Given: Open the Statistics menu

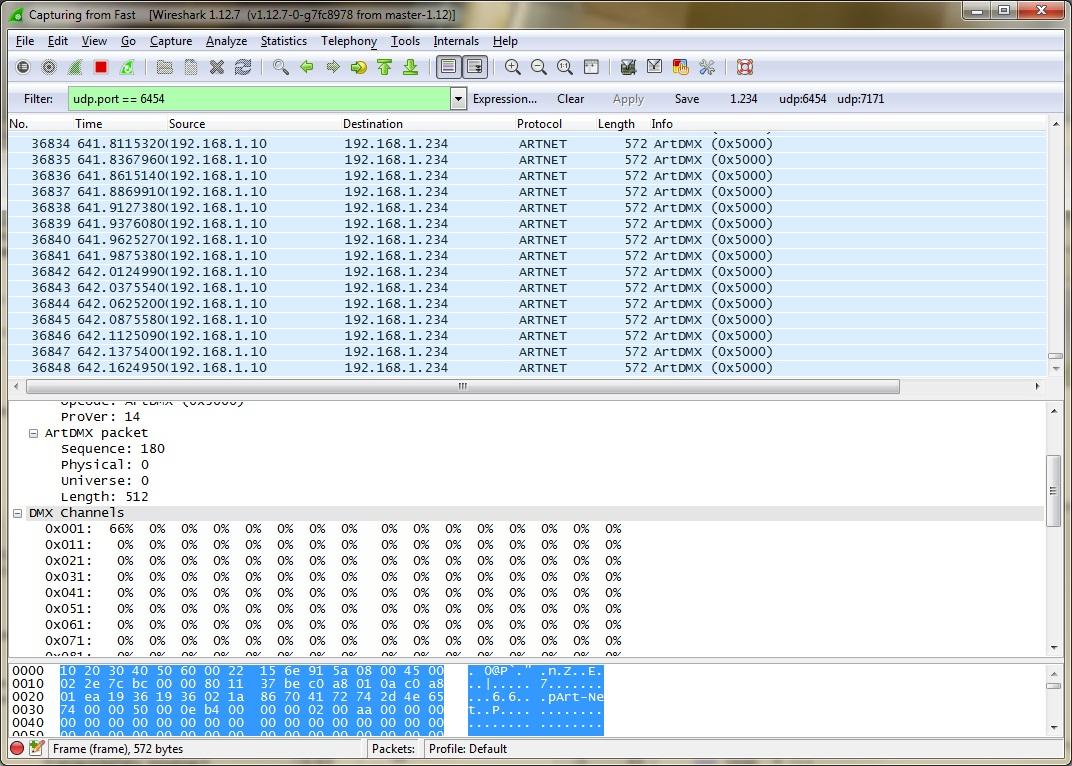Looking at the screenshot, I should tap(284, 41).
